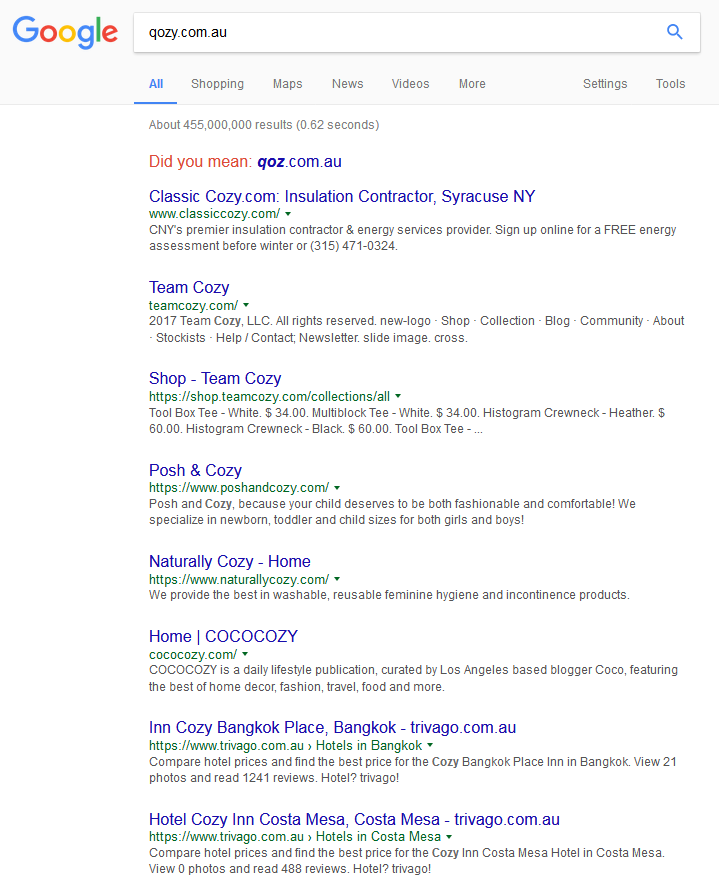
Task: Open the News tab
Action: coord(347,84)
